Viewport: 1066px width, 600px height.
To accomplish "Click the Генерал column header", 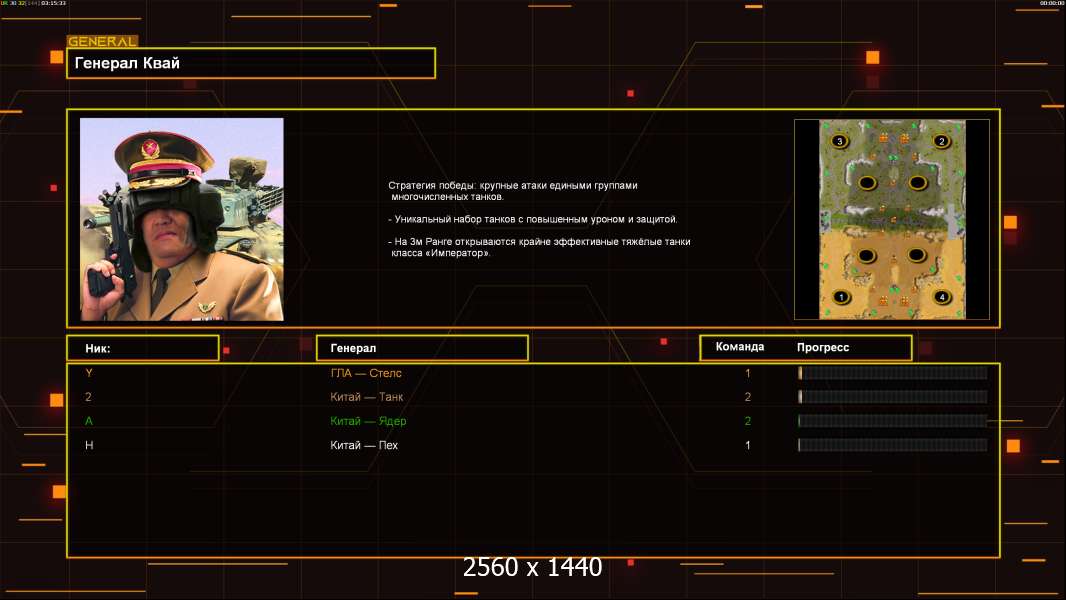I will click(421, 348).
